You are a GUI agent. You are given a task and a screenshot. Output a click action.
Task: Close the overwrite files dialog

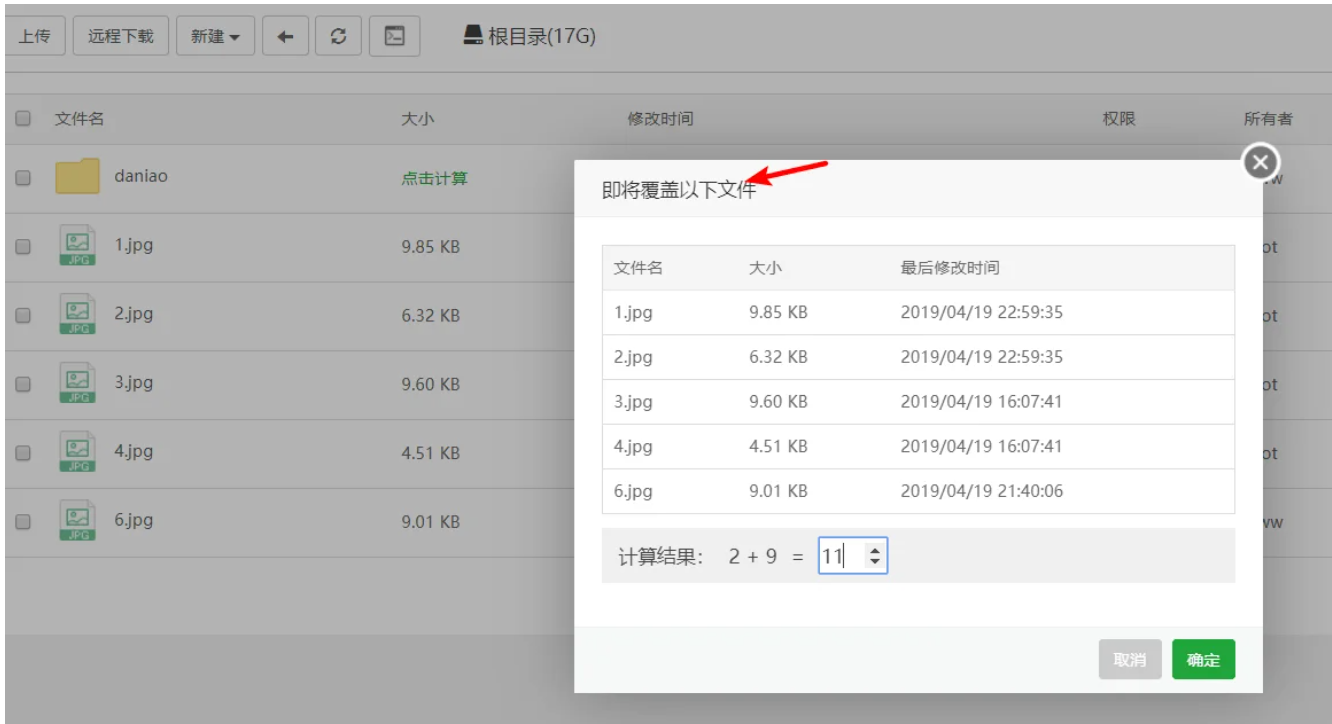coord(1261,161)
